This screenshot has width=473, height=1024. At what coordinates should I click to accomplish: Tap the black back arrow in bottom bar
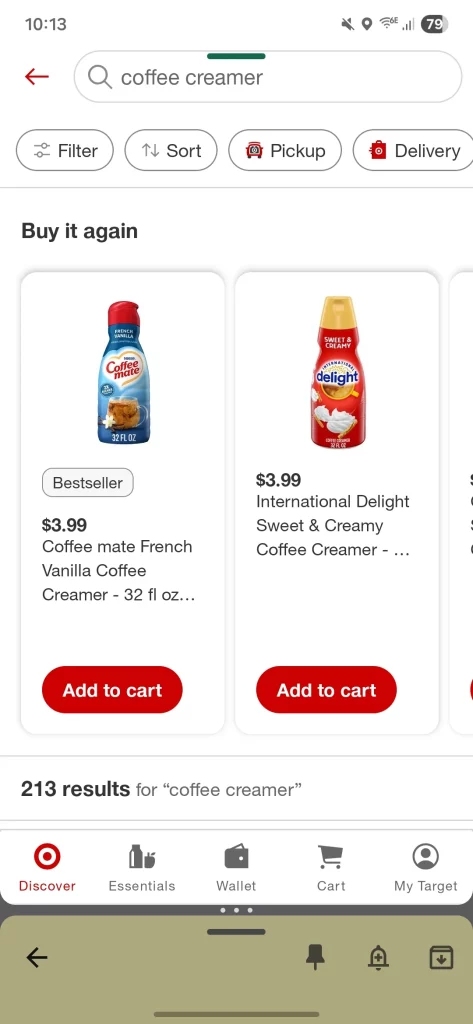click(x=37, y=957)
